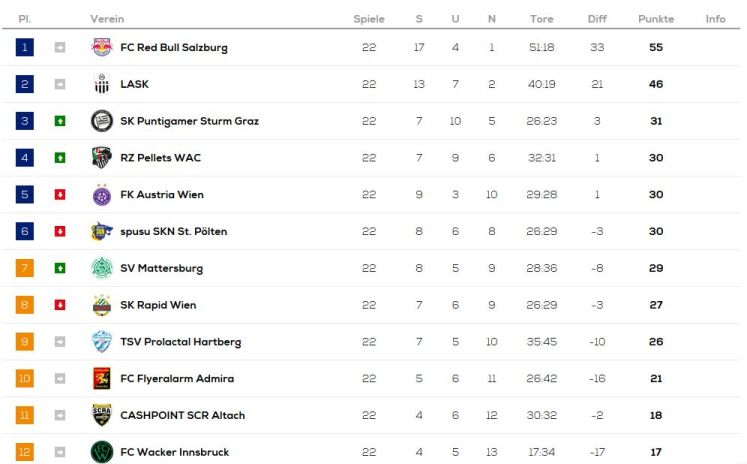Open the CASHPOINT SCR Altach team page
The height and width of the screenshot is (464, 747).
pos(182,415)
